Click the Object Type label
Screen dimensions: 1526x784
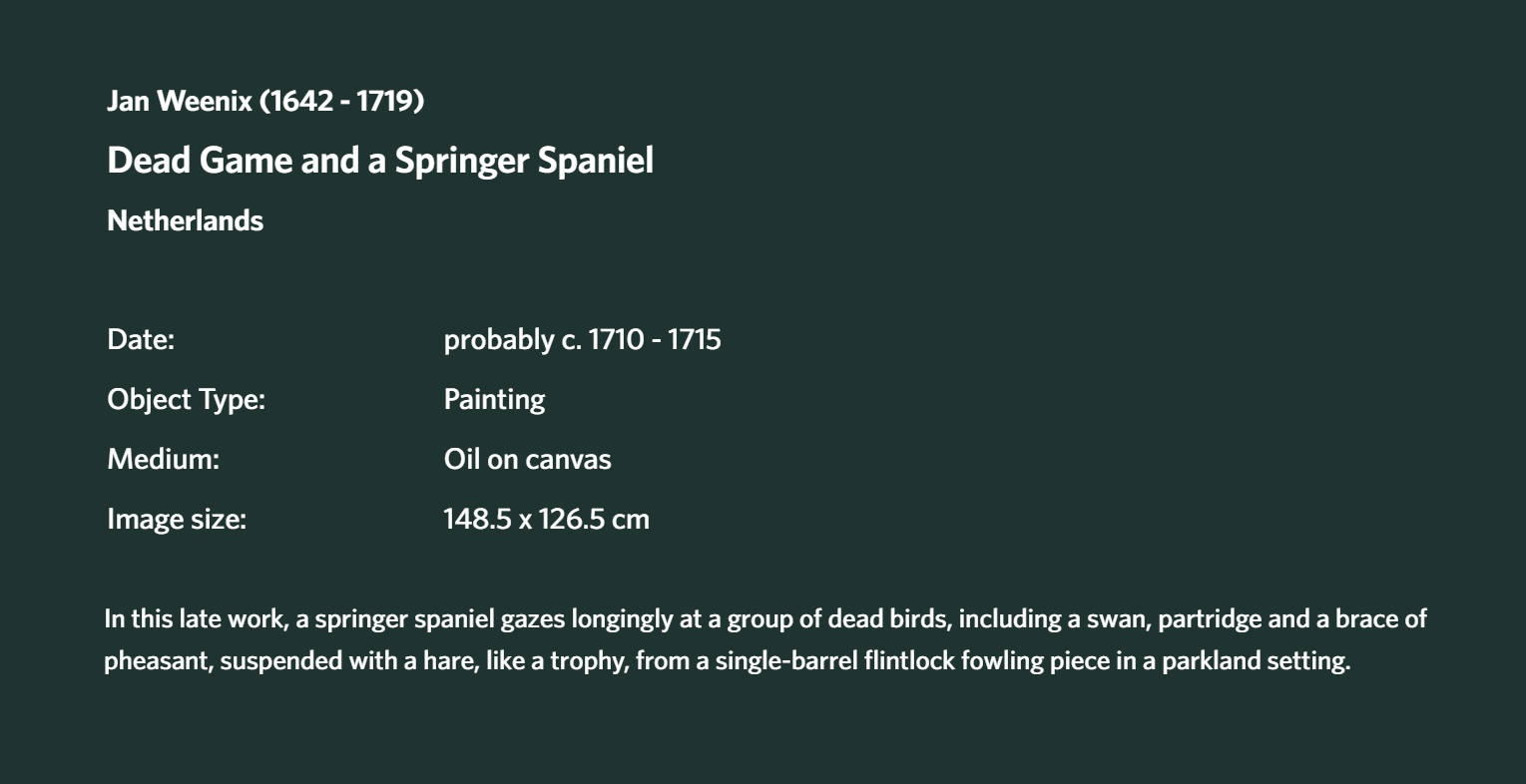pyautogui.click(x=186, y=400)
